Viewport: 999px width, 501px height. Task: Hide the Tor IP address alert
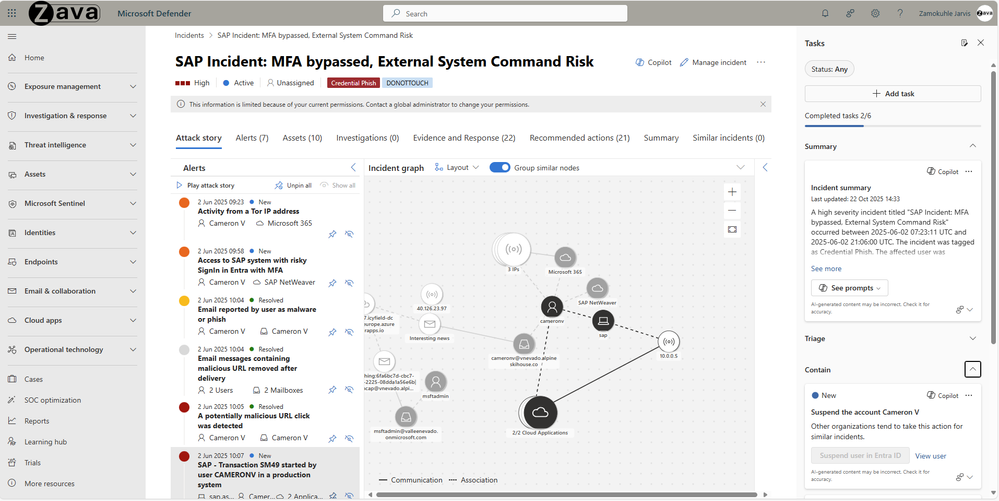[349, 235]
